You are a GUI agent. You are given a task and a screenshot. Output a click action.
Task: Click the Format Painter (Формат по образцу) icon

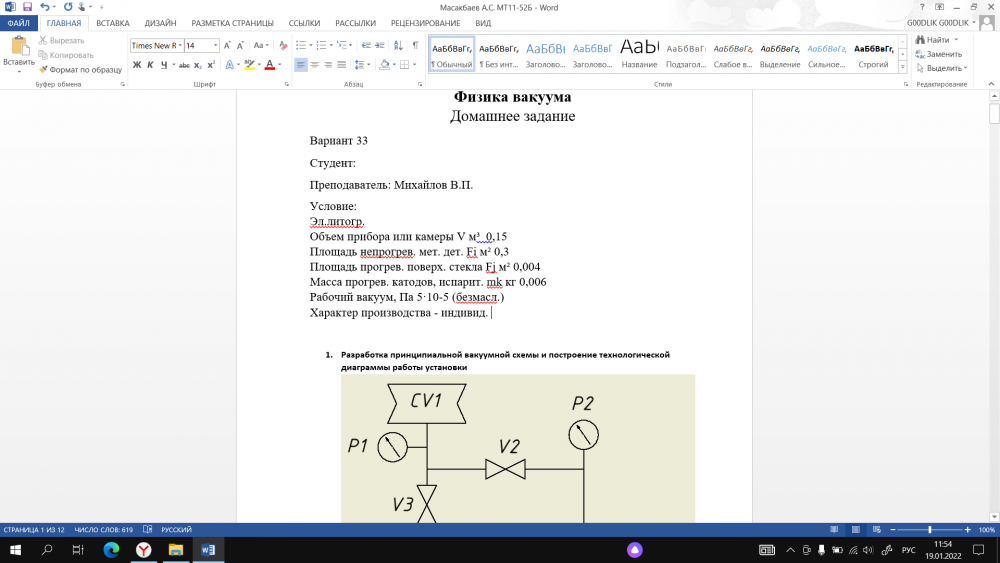click(43, 69)
